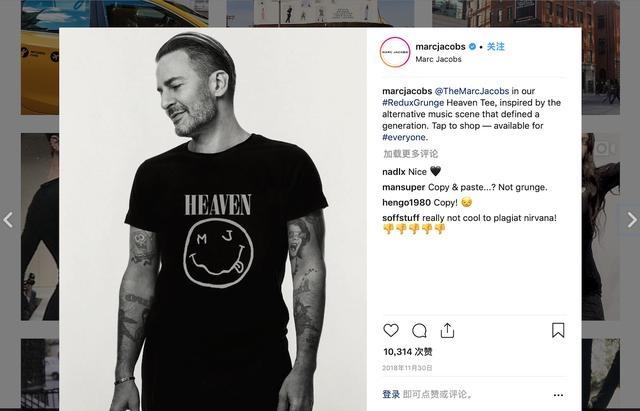Image resolution: width=640 pixels, height=411 pixels.
Task: Open commenter nadlx's profile
Action: tap(394, 172)
